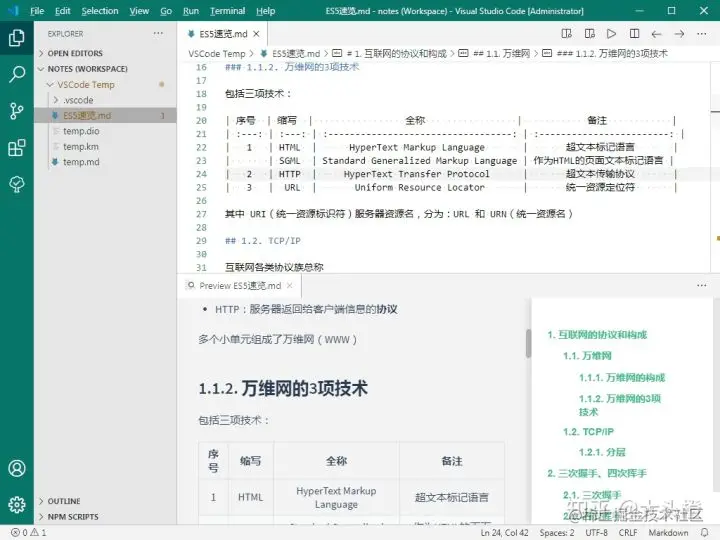Expand the .vscode folder
The width and height of the screenshot is (720, 540).
pyautogui.click(x=78, y=100)
